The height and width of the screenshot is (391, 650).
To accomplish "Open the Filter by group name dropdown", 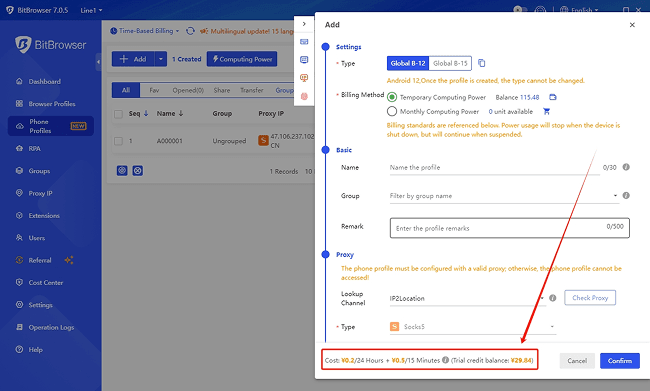I will (504, 196).
